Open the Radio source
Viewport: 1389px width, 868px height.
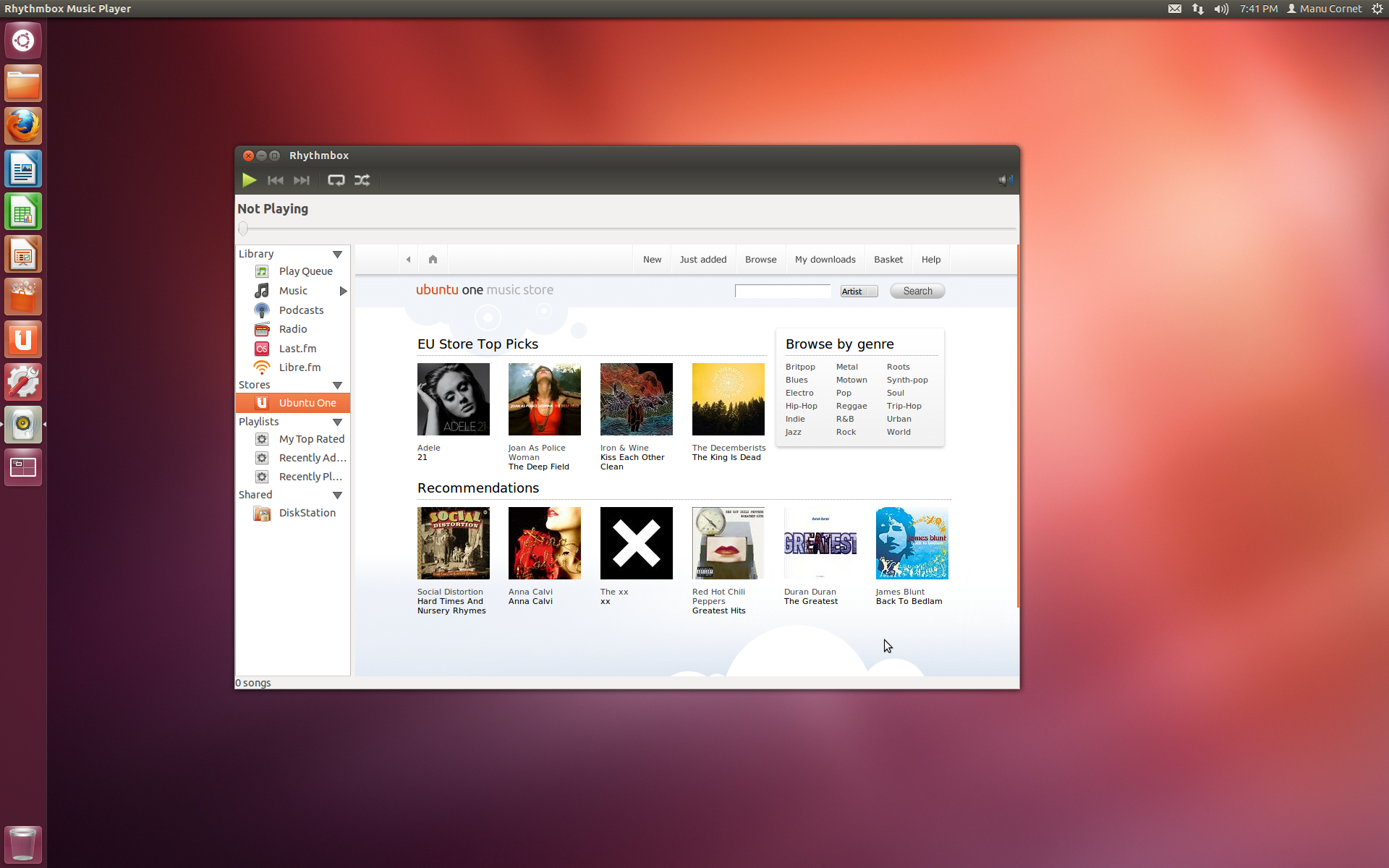pyautogui.click(x=293, y=329)
